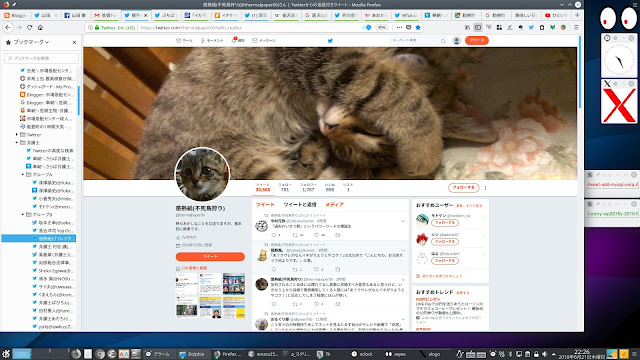Image resolution: width=640 pixels, height=360 pixels.
Task: Click the ツイート button under the bio
Action: coord(210,256)
